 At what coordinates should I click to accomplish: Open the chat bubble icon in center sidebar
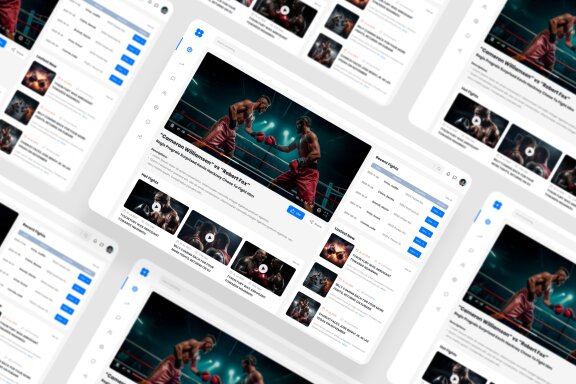(x=173, y=78)
